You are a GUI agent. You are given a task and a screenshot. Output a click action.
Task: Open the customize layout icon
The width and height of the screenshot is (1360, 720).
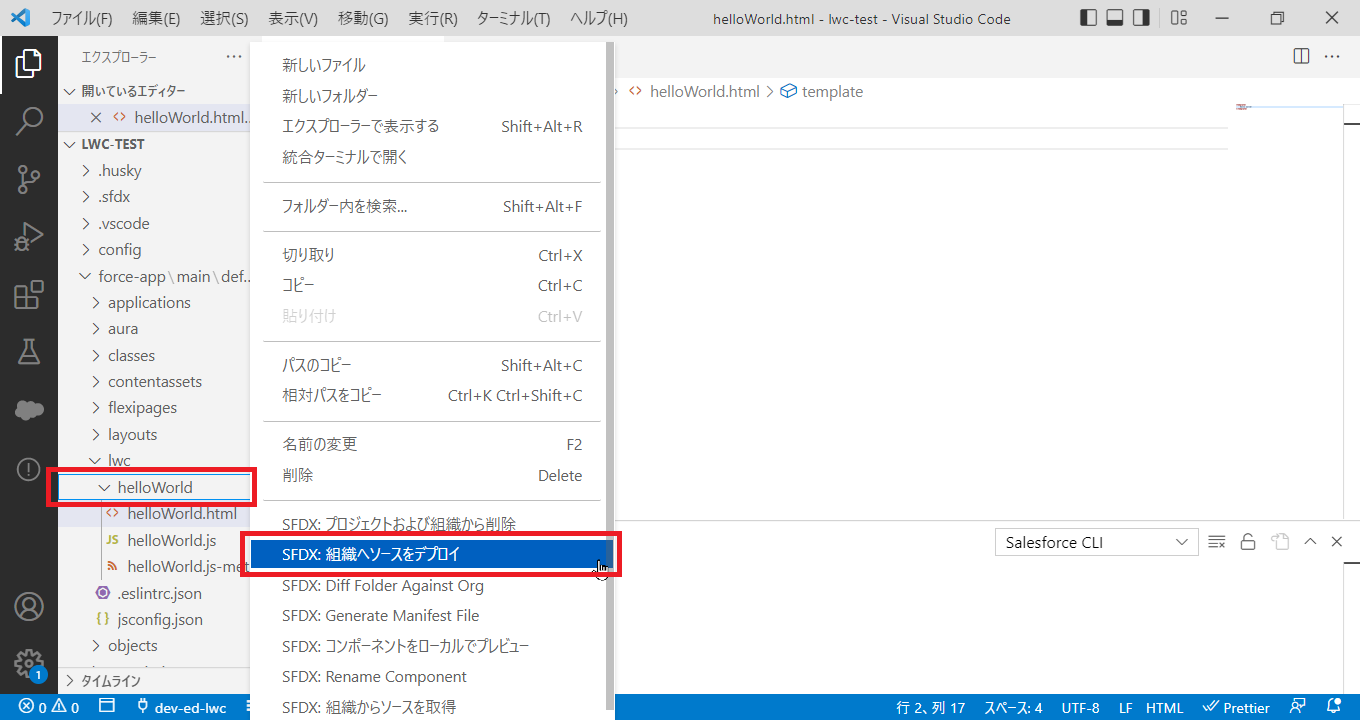point(1179,18)
